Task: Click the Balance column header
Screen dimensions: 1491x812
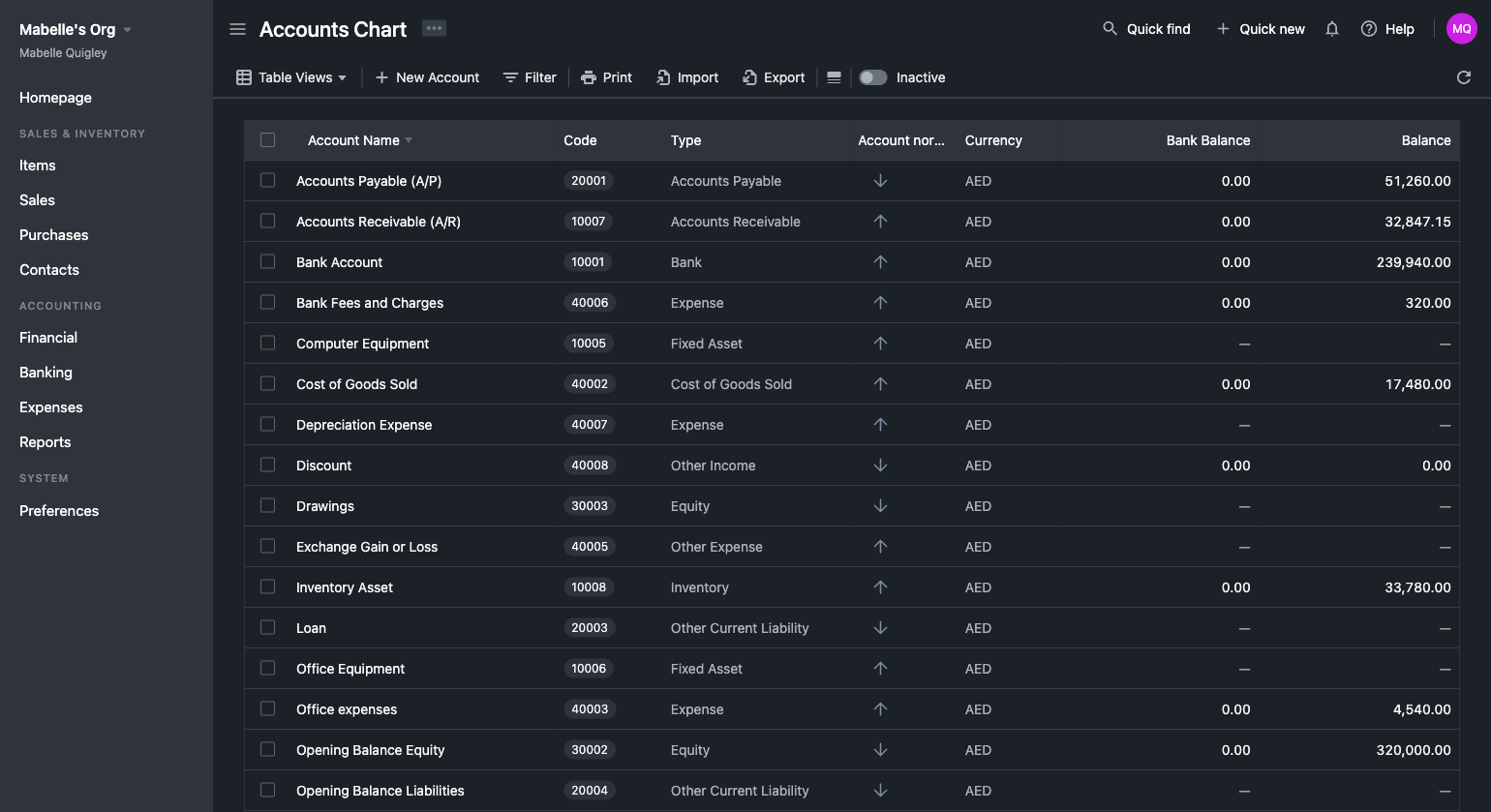Action: click(1426, 140)
